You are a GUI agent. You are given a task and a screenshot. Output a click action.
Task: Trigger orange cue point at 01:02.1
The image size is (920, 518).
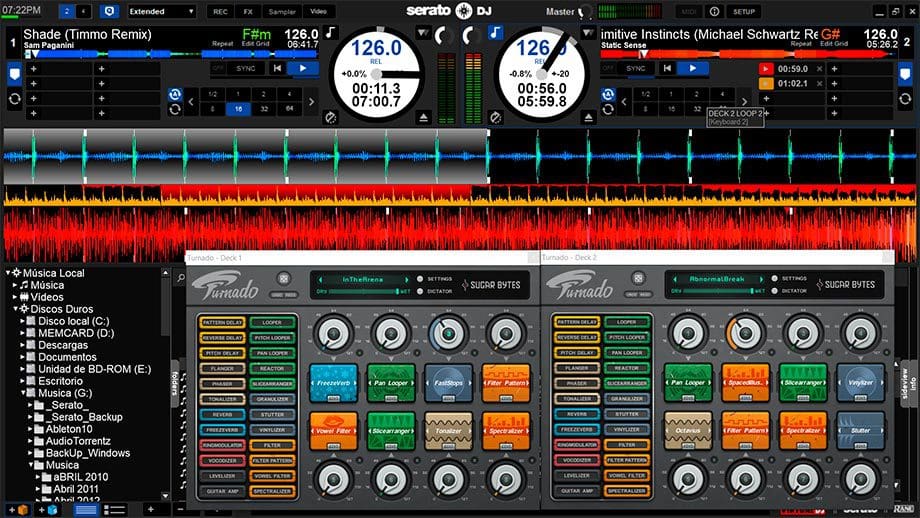765,83
